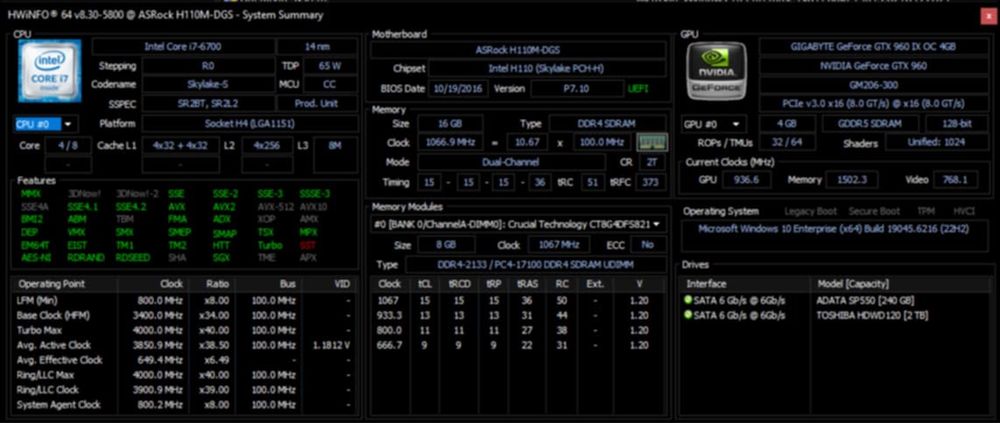Image resolution: width=1000 pixels, height=423 pixels.
Task: Click the UEFI indicator label
Action: [x=638, y=89]
